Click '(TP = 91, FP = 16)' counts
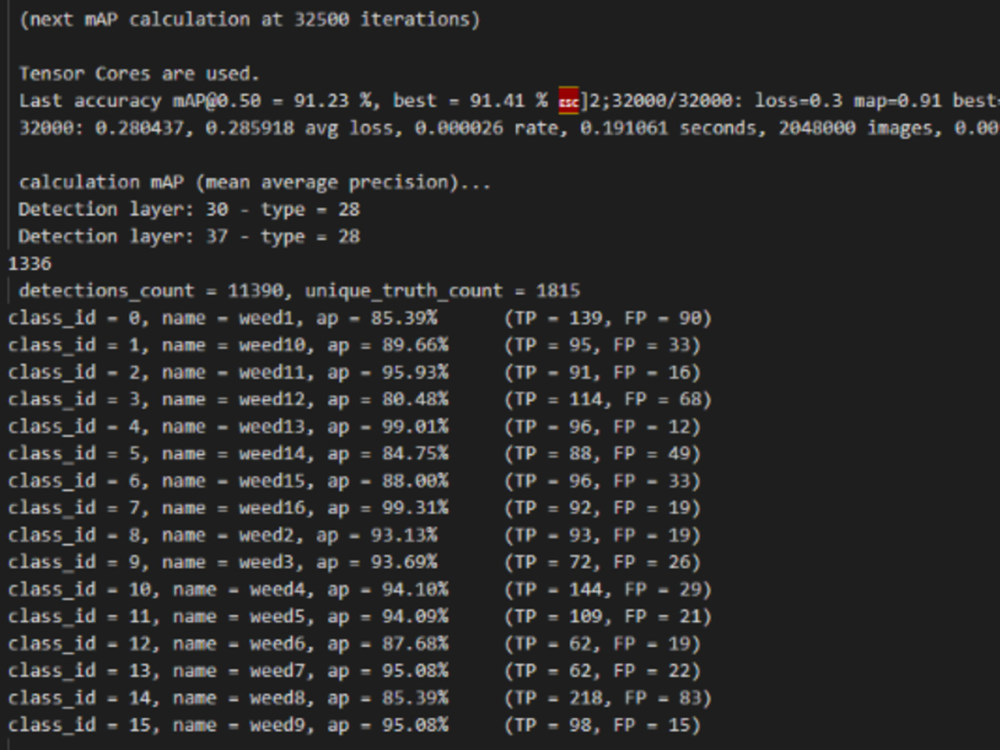This screenshot has height=750, width=1000. pyautogui.click(x=602, y=372)
